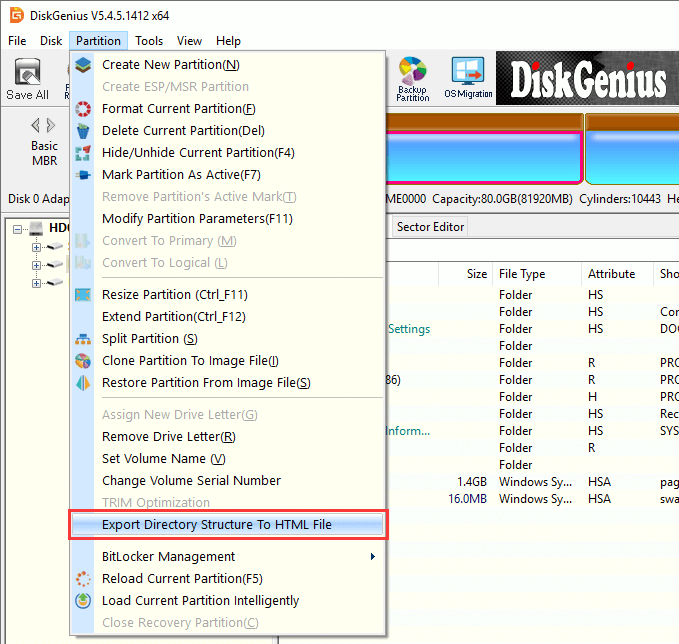
Task: Open the File menu
Action: point(17,41)
